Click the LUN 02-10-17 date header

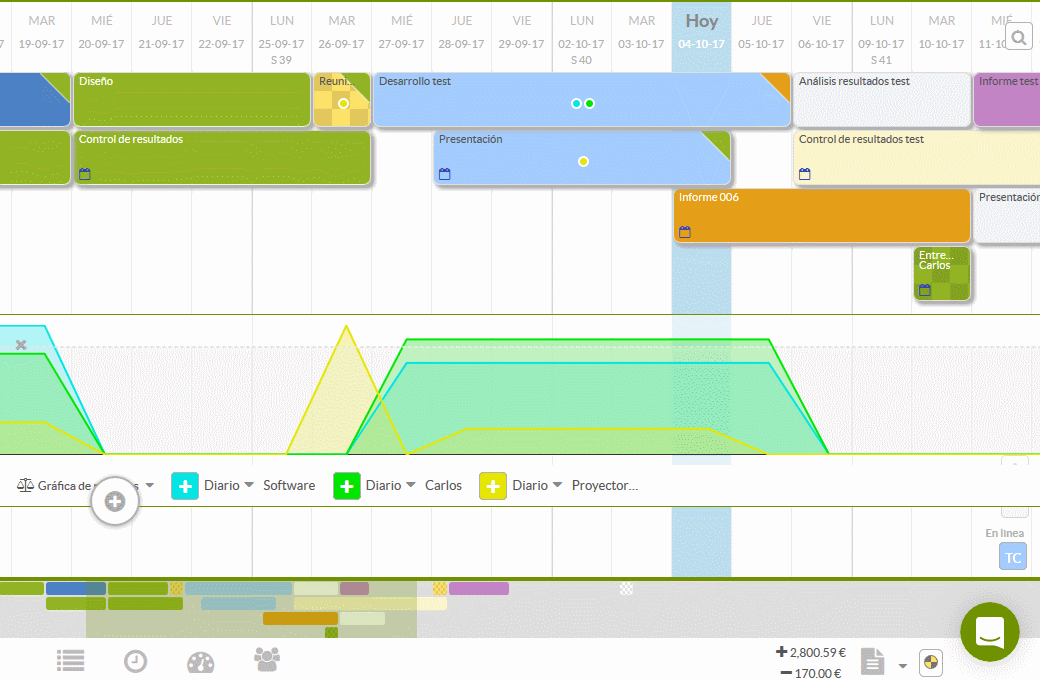(x=581, y=30)
